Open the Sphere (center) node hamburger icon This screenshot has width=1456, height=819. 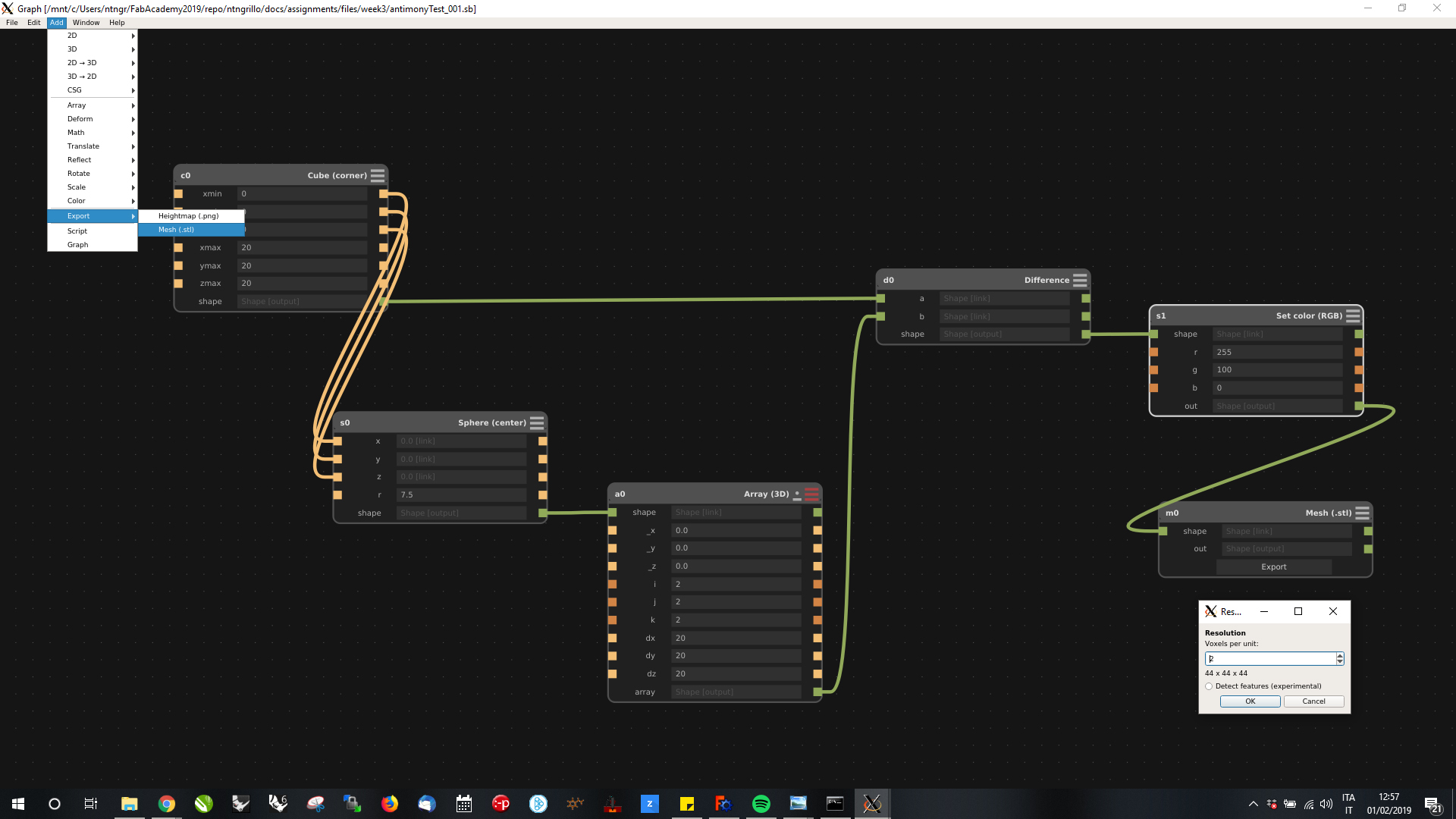[x=537, y=422]
